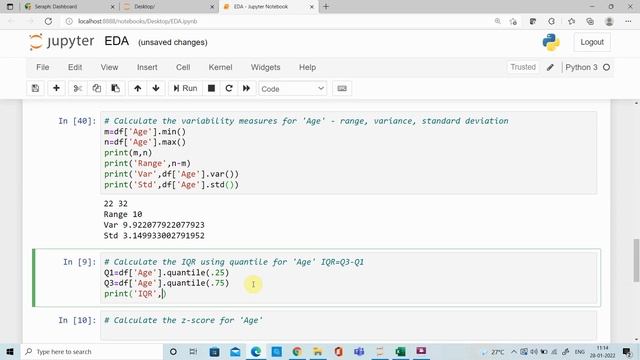This screenshot has width=640, height=360.
Task: Open browser favorites star icon
Action: click(x=571, y=21)
